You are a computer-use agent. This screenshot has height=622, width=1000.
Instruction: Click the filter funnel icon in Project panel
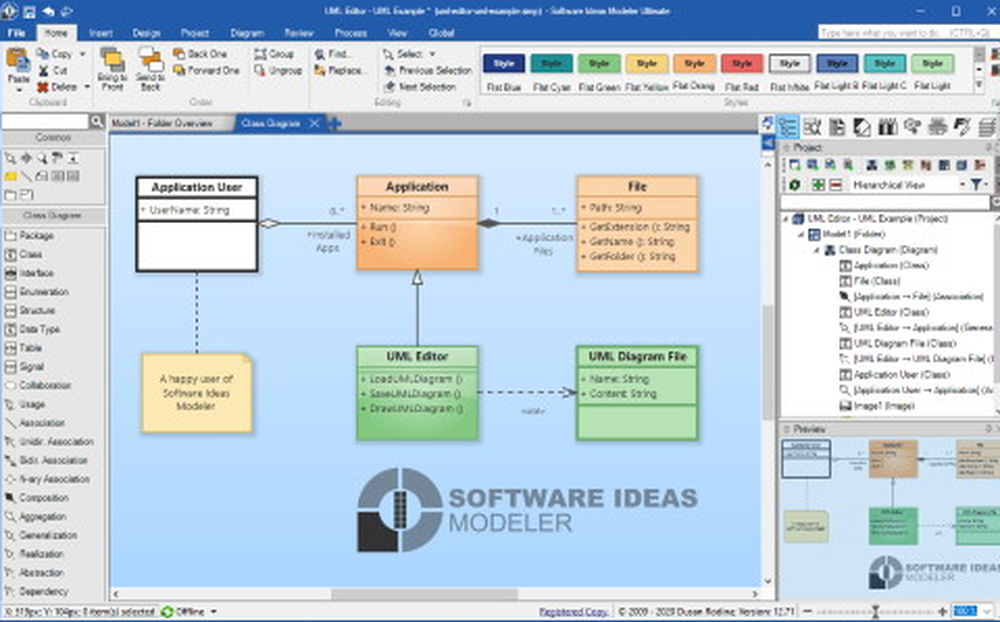976,184
